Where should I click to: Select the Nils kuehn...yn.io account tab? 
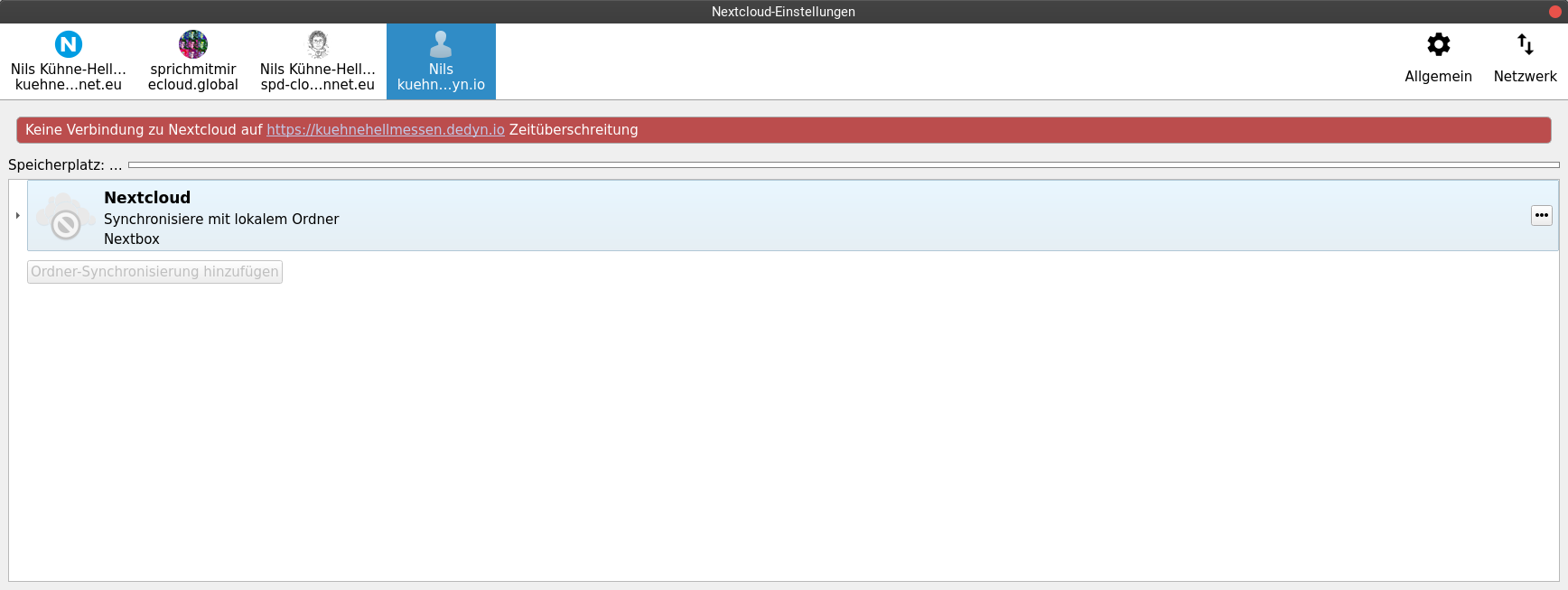441,61
